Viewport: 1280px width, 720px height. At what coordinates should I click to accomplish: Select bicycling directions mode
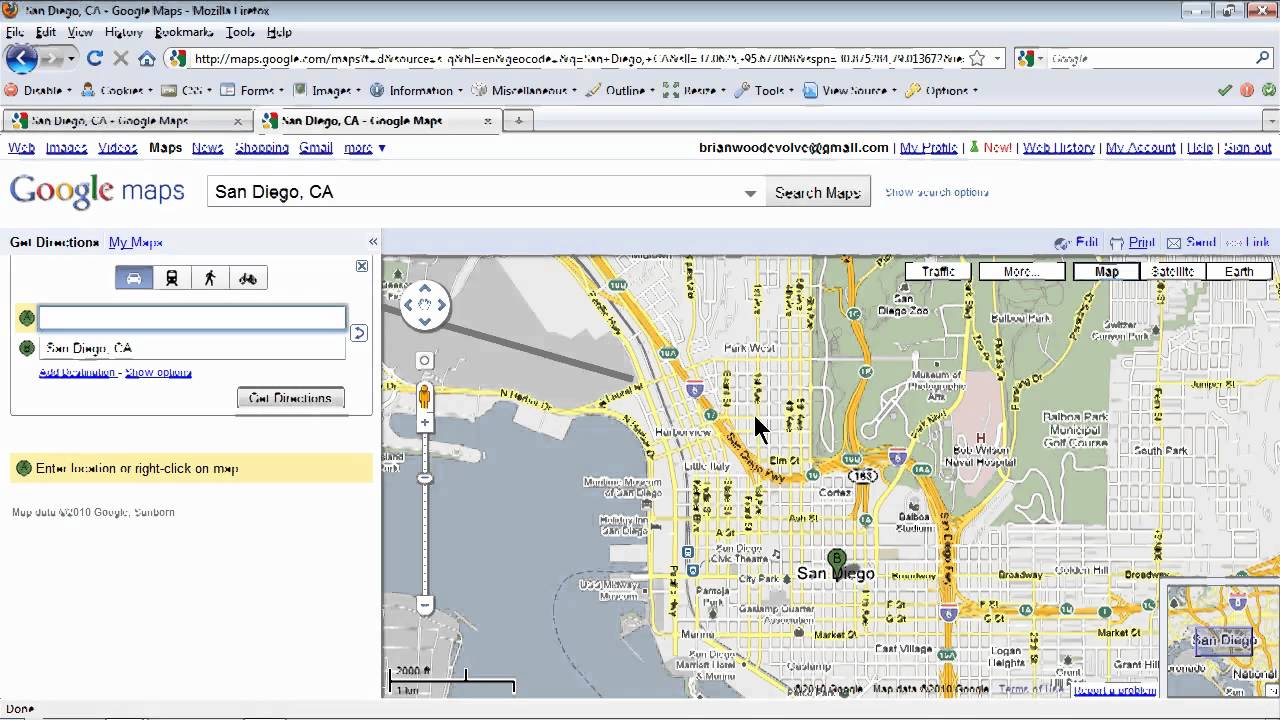point(248,278)
